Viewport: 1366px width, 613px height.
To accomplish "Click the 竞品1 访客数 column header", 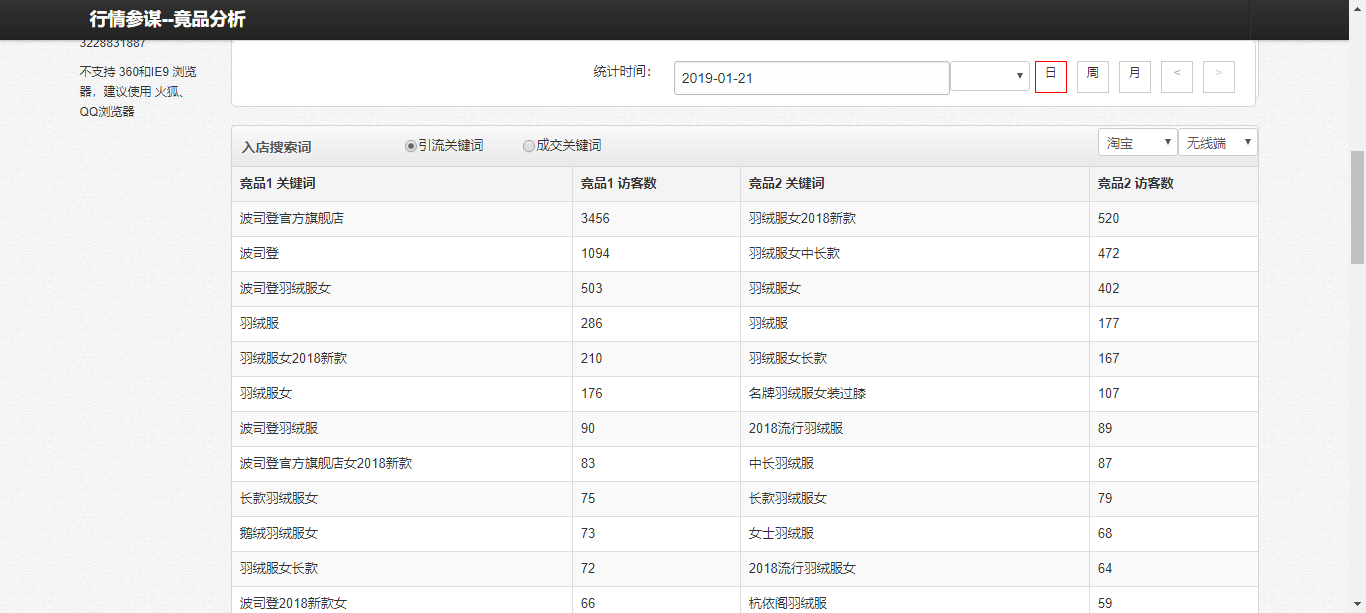I will tap(618, 184).
